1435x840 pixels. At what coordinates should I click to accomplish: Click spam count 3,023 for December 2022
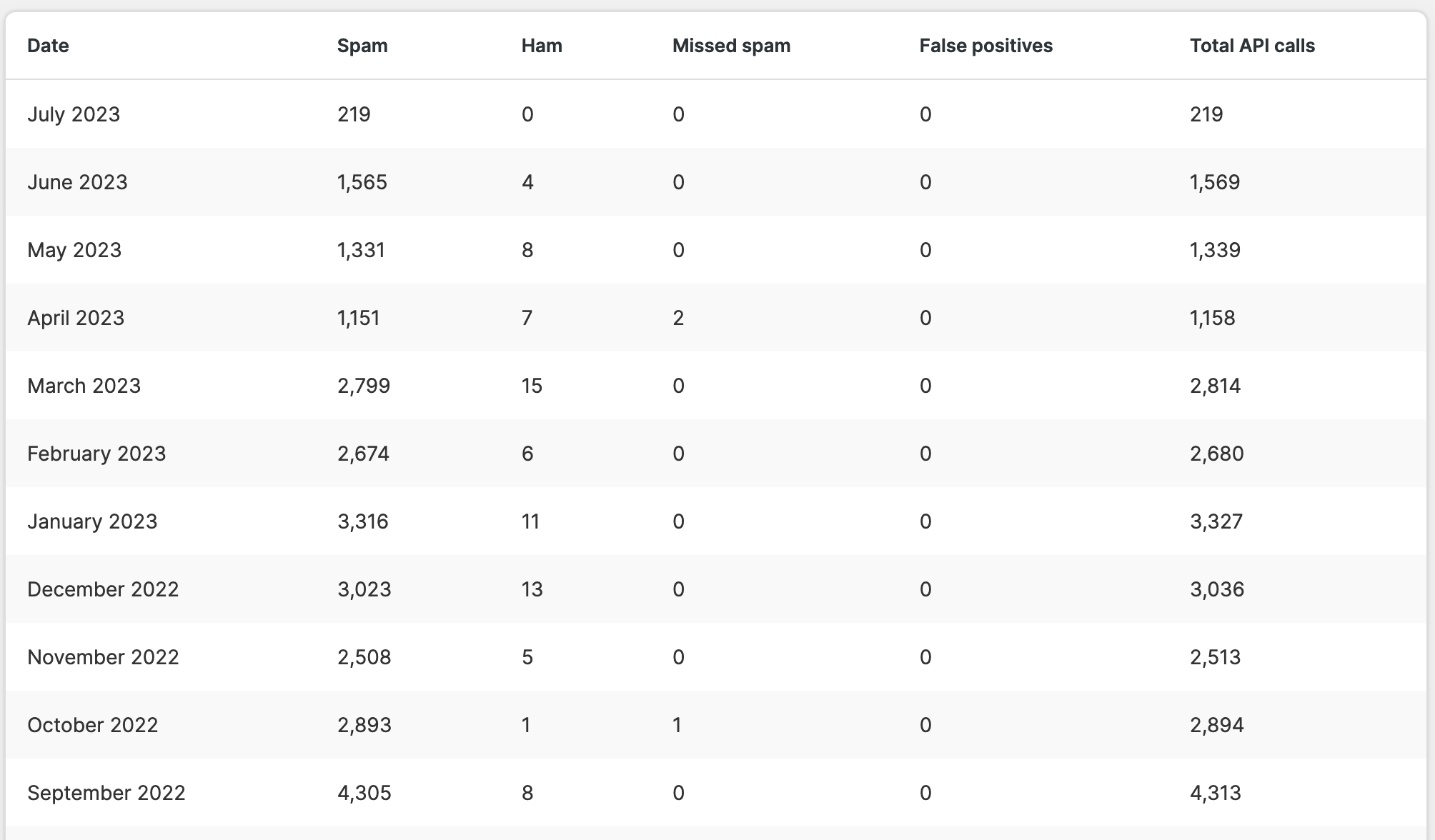pyautogui.click(x=364, y=589)
